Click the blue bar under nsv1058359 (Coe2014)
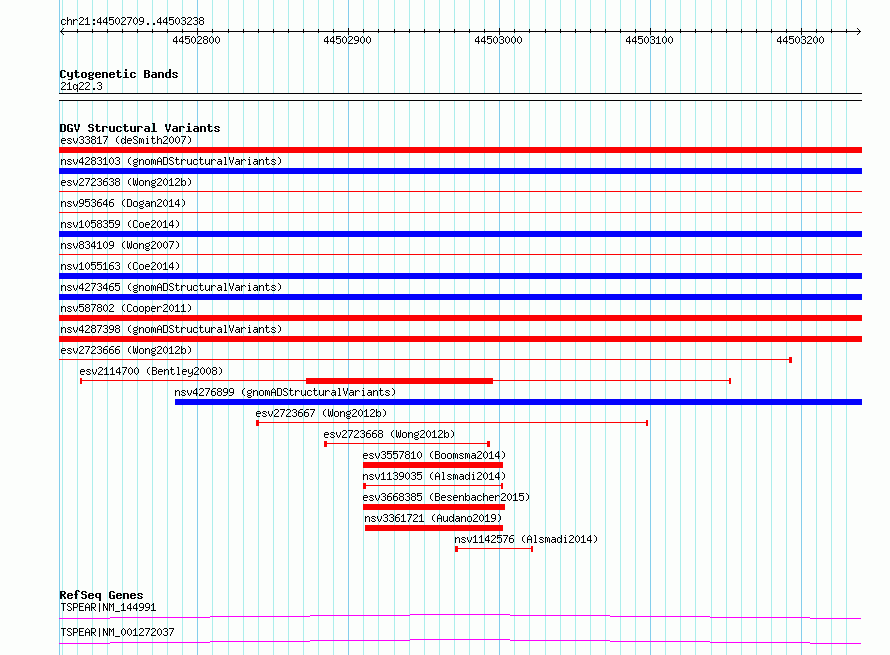The height and width of the screenshot is (655, 890). point(460,234)
